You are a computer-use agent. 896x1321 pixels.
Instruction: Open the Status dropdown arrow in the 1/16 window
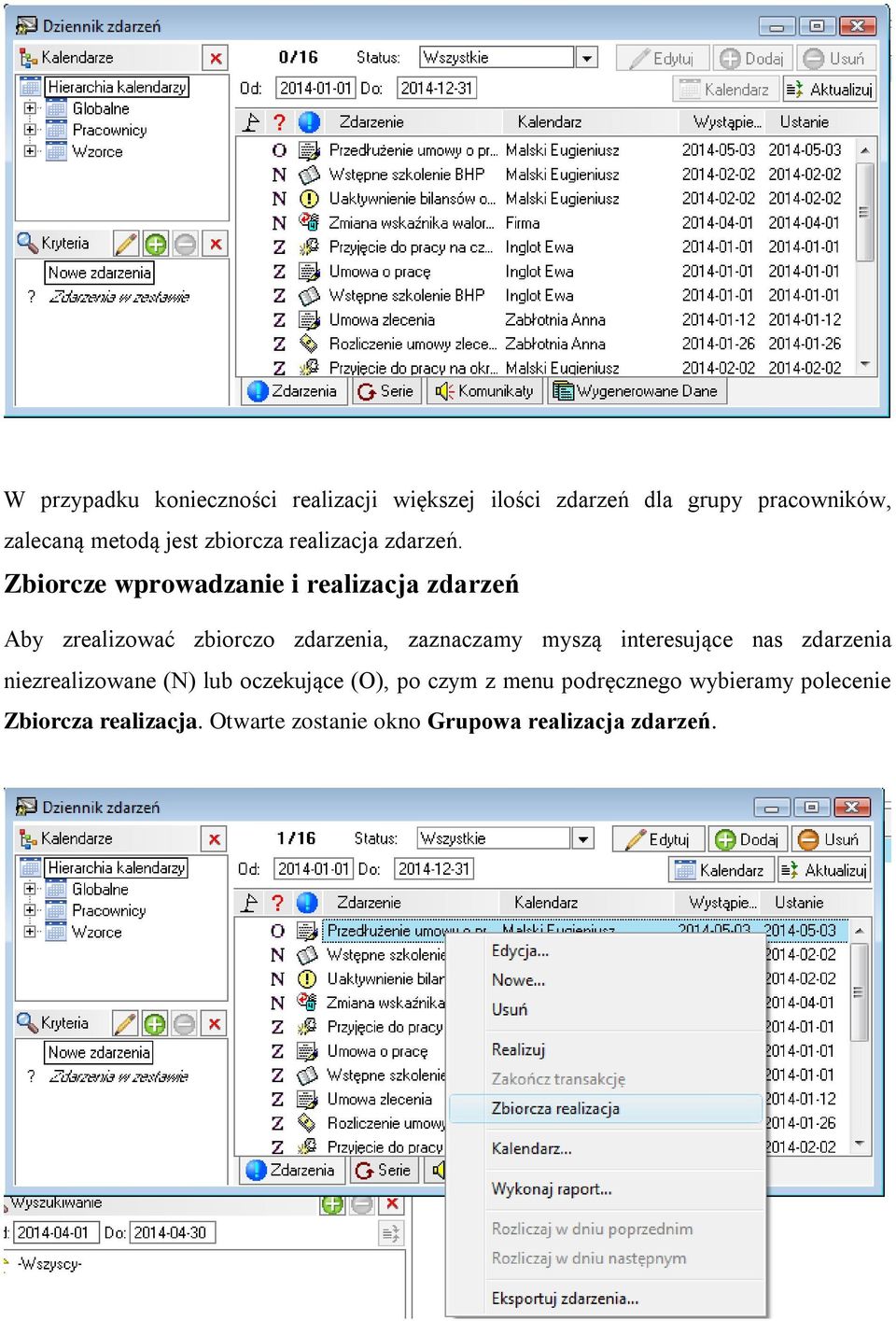click(x=583, y=838)
